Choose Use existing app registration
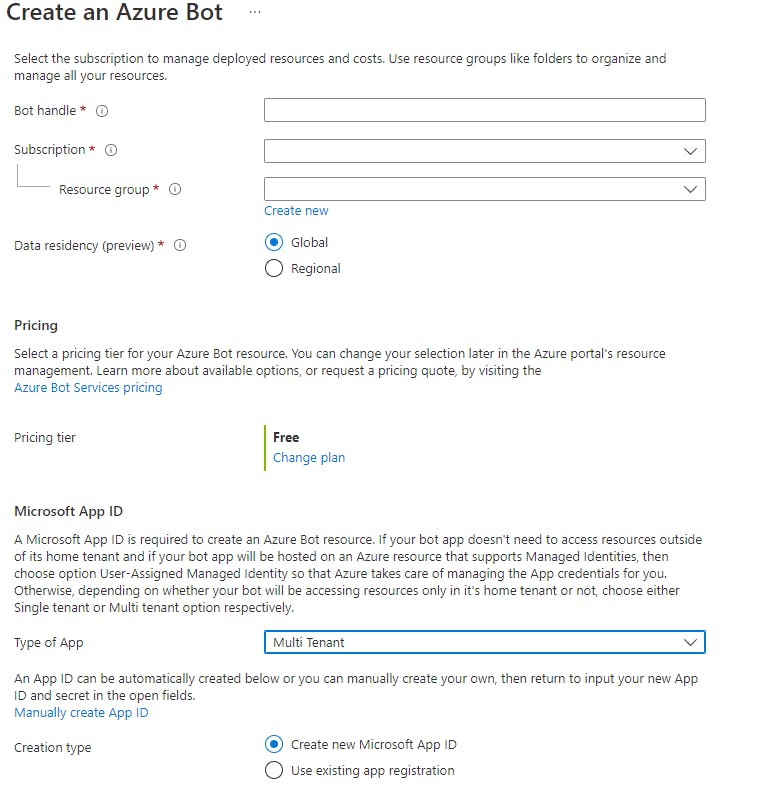779x800 pixels. pyautogui.click(x=274, y=770)
